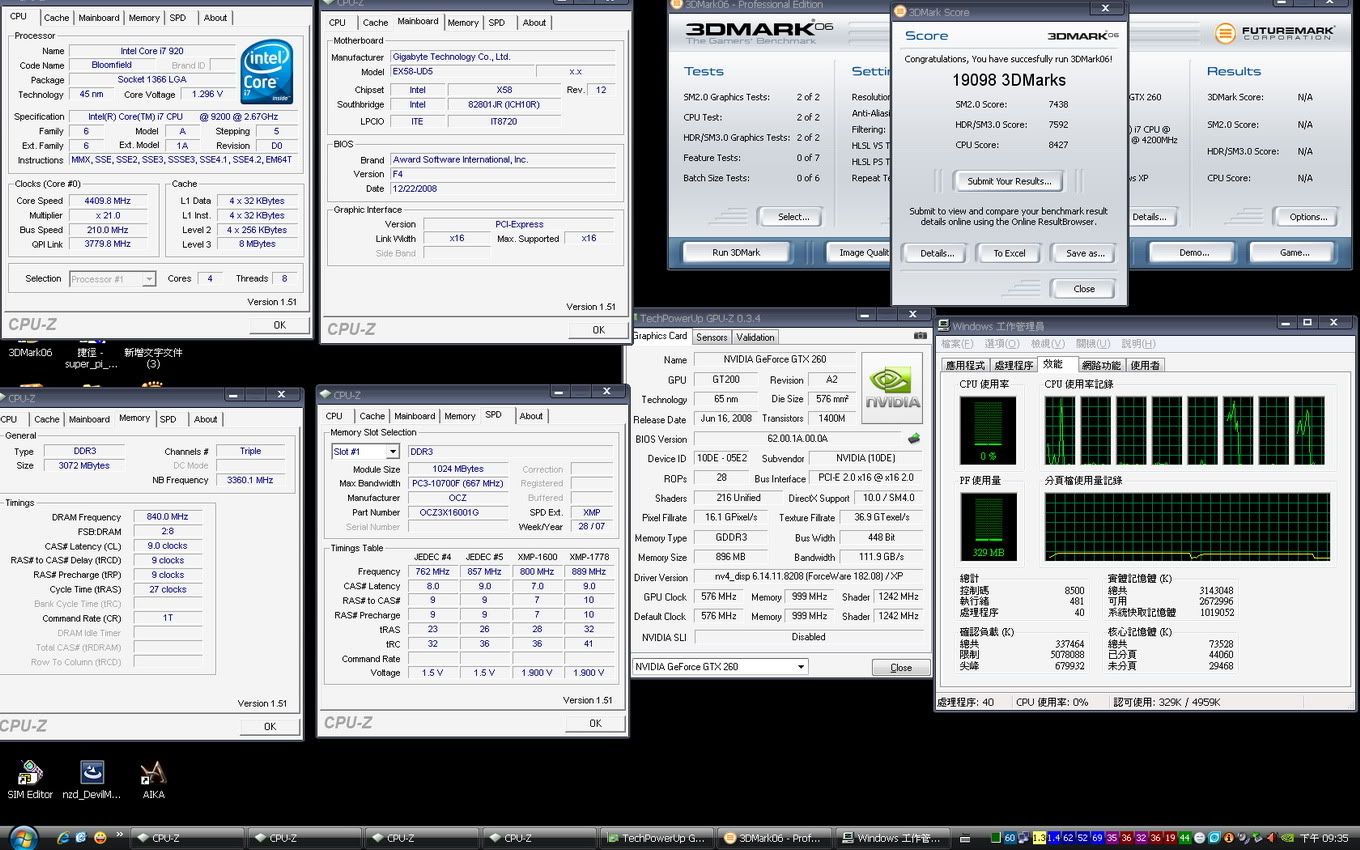Open the SIM Editor desktop shortcut
Screen dimensions: 1360x850
pyautogui.click(x=29, y=779)
